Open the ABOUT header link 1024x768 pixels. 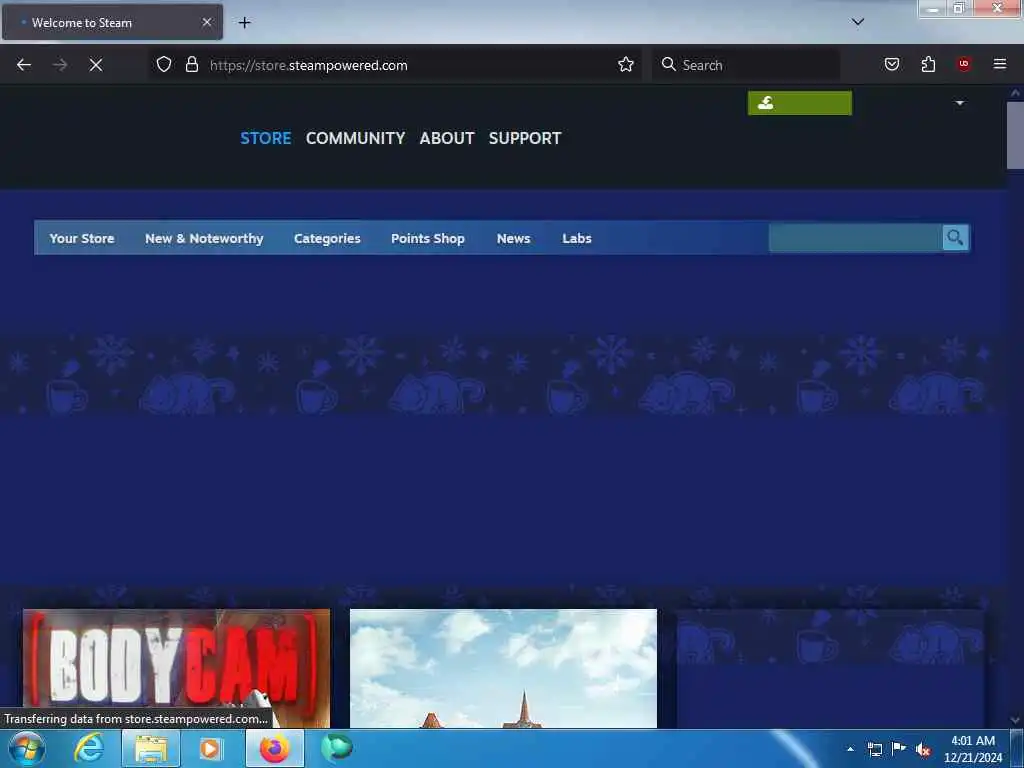(x=447, y=138)
